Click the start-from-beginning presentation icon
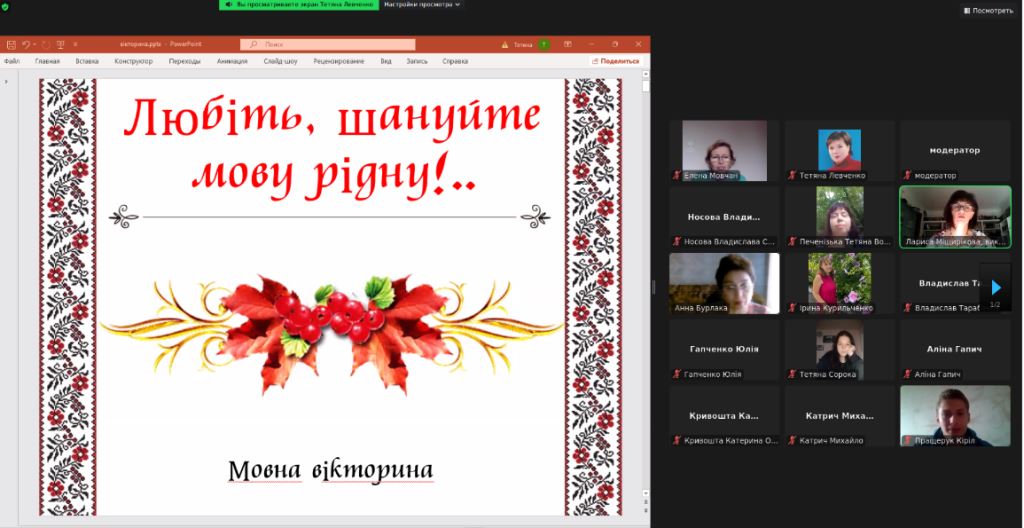1024x528 pixels. tap(61, 44)
